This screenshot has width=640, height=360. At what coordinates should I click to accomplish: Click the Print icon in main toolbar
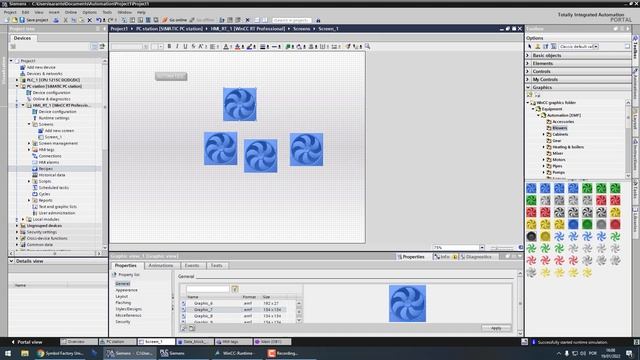click(56, 20)
